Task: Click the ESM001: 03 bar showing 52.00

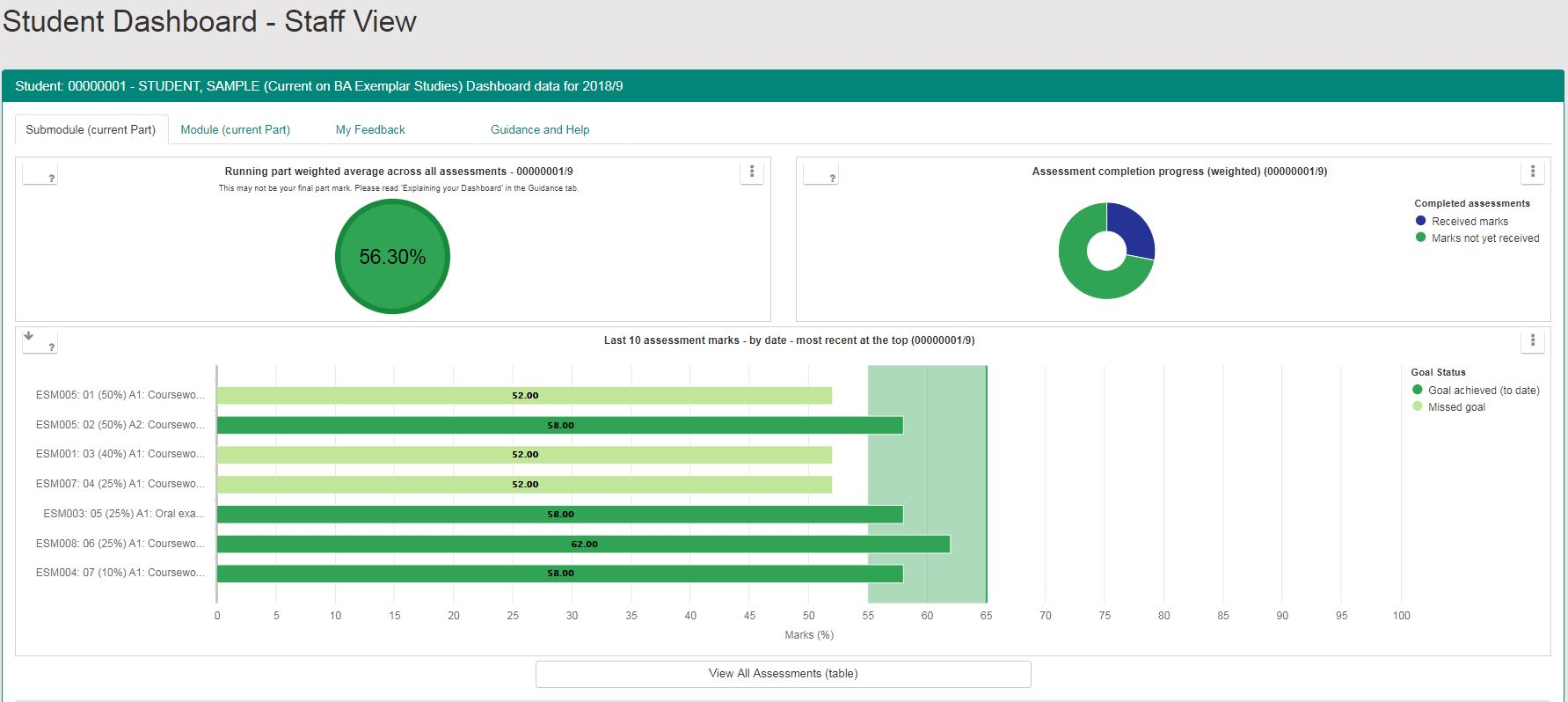Action: [x=524, y=455]
